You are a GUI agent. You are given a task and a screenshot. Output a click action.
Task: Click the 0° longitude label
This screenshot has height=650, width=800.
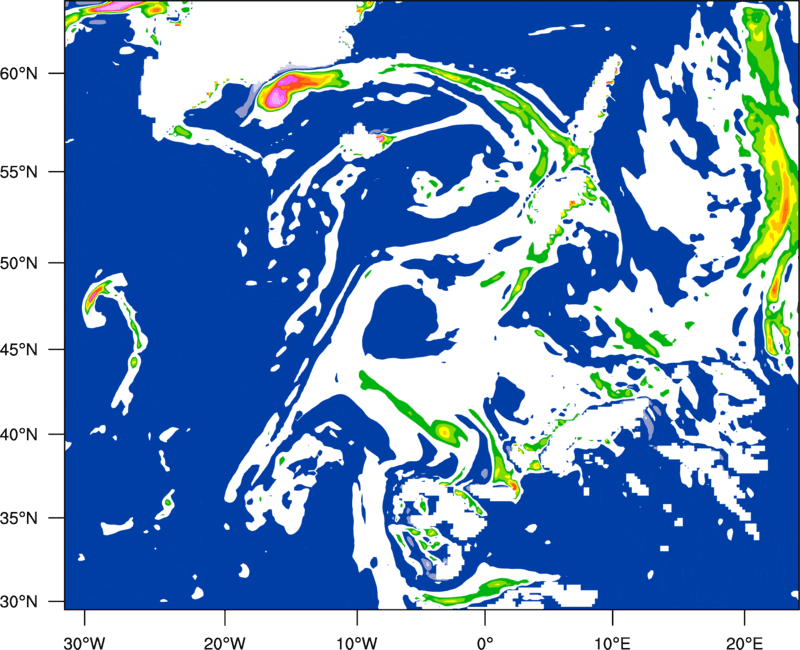(x=485, y=643)
